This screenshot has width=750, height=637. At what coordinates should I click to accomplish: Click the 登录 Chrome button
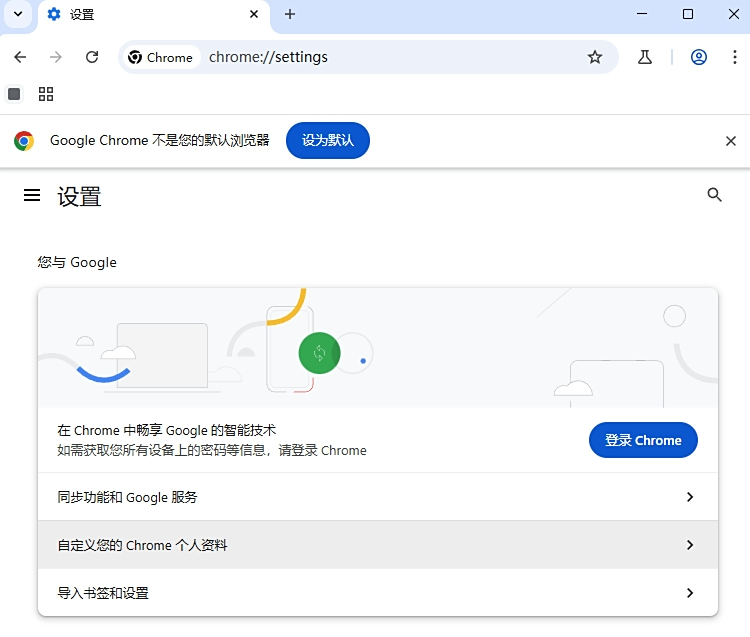(x=643, y=440)
